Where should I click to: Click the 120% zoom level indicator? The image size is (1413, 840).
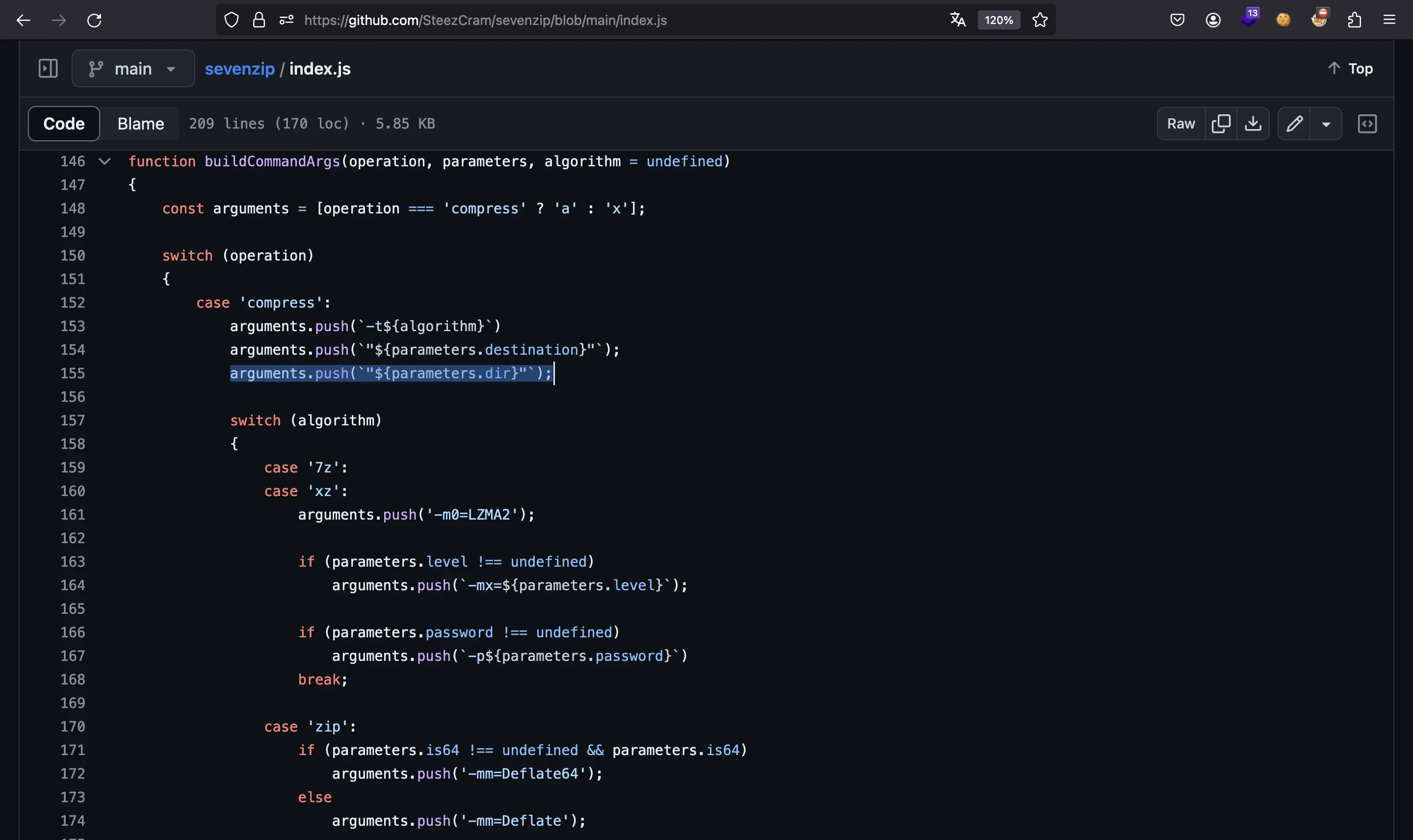pyautogui.click(x=998, y=21)
